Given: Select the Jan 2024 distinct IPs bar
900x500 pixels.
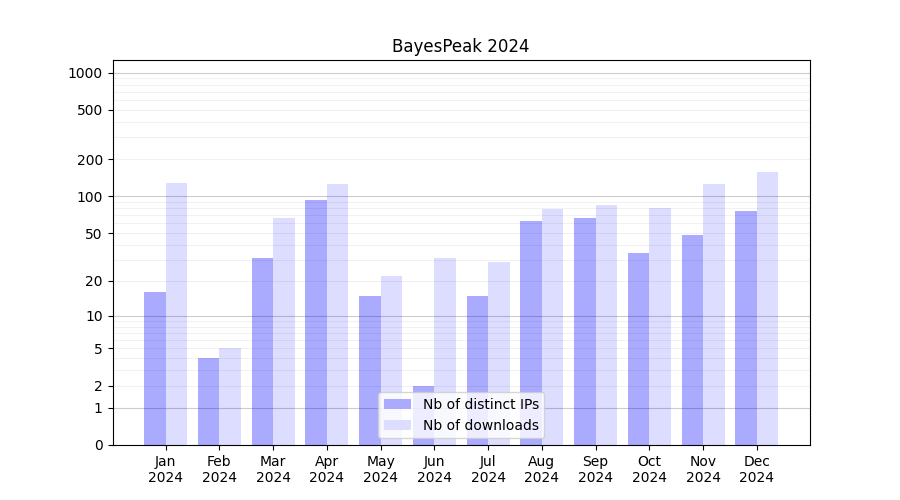Looking at the screenshot, I should pos(155,368).
